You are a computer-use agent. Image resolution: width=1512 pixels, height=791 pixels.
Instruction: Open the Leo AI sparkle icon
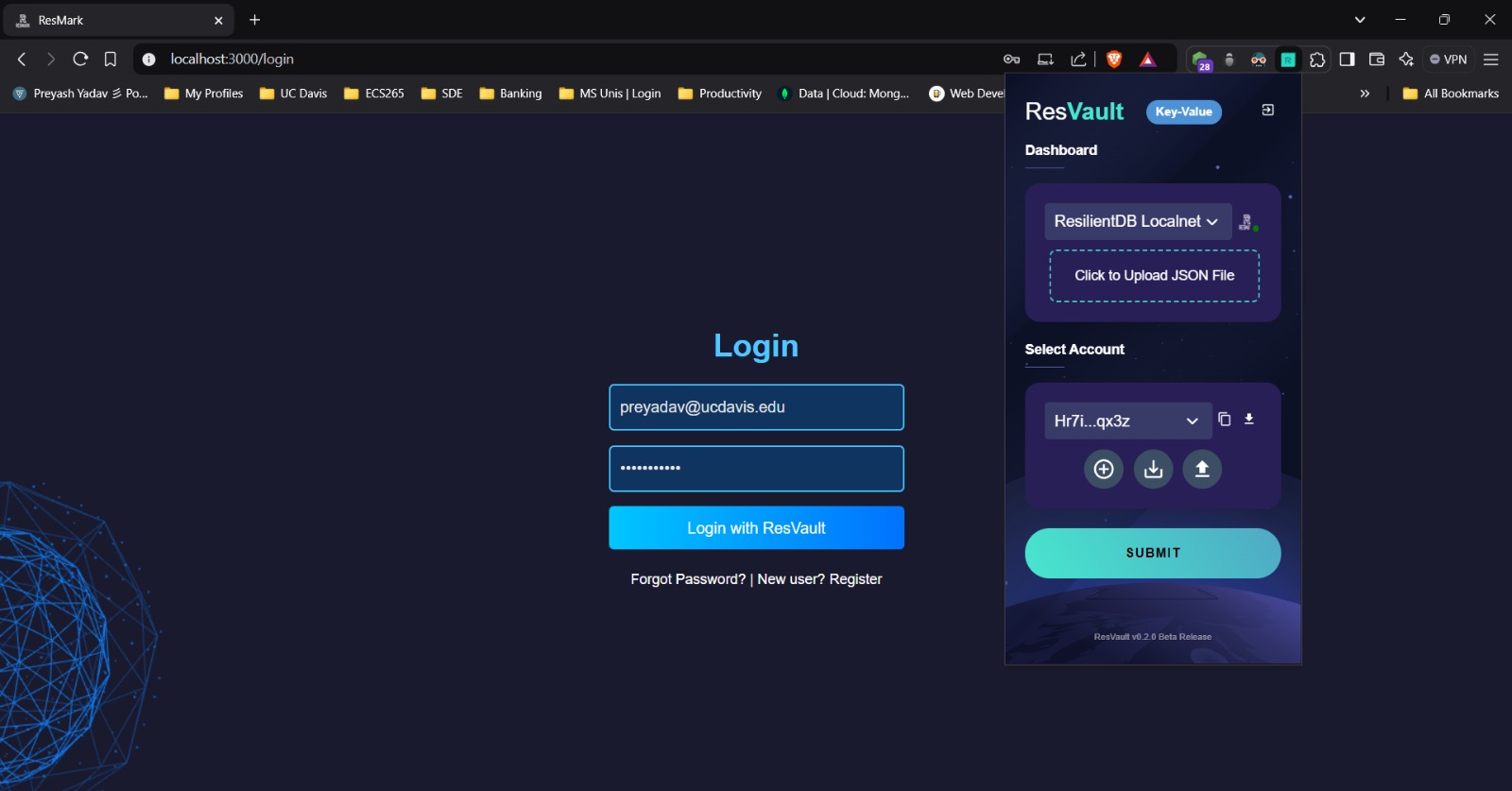coord(1406,59)
